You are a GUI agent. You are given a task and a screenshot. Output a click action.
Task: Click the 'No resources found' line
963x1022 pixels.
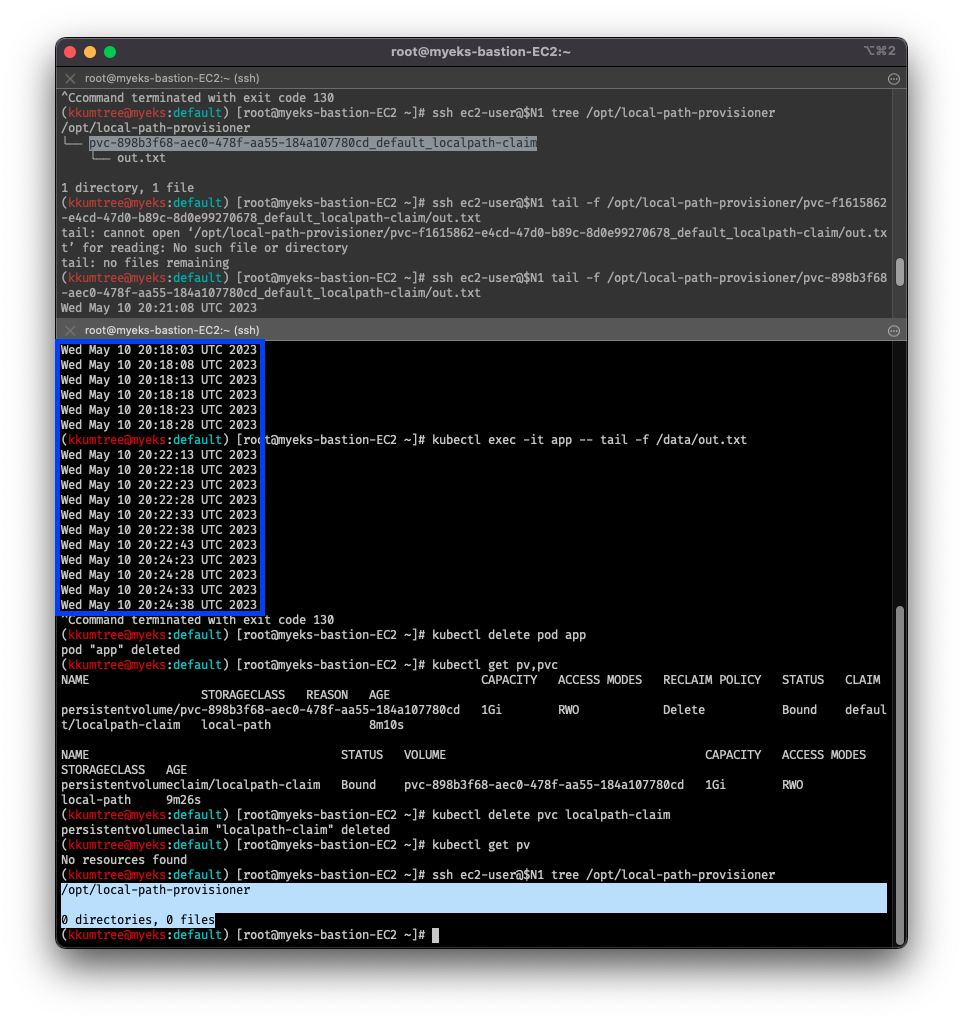coord(124,860)
